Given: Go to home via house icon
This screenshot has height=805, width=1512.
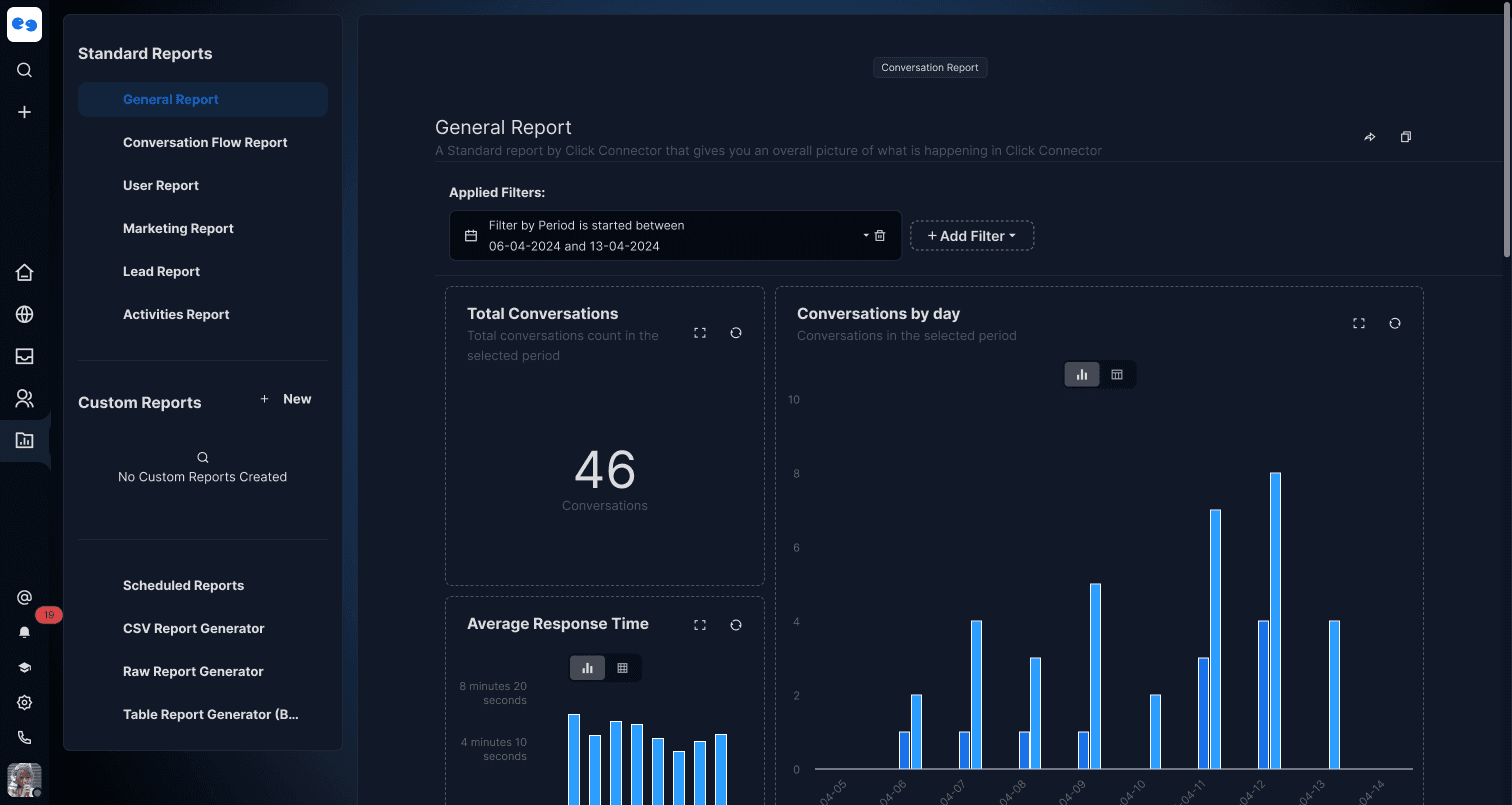Looking at the screenshot, I should click(25, 272).
